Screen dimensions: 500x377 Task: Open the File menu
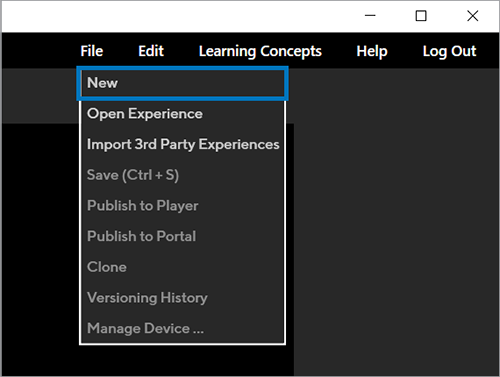[x=92, y=51]
